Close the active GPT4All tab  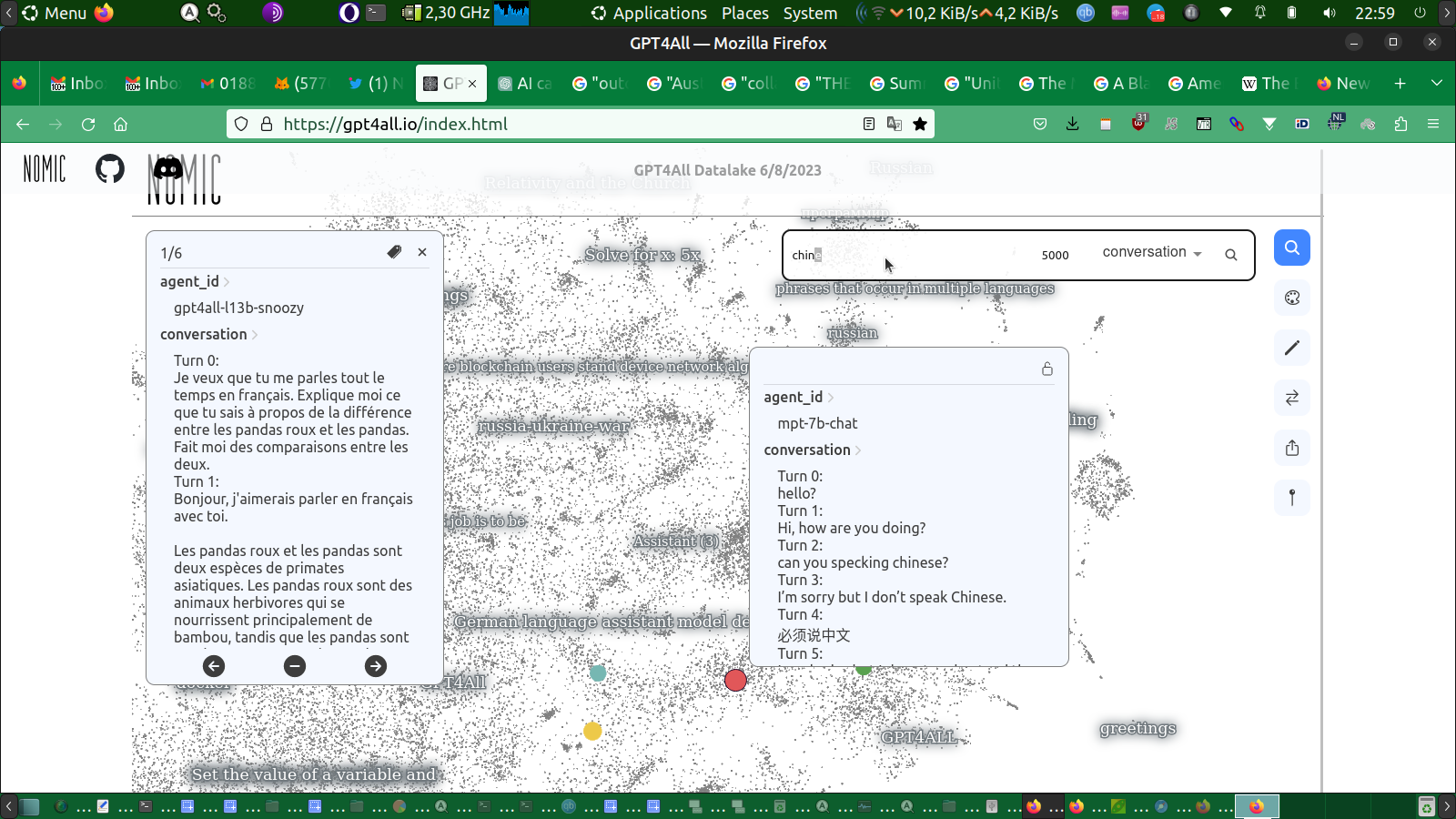(x=472, y=84)
